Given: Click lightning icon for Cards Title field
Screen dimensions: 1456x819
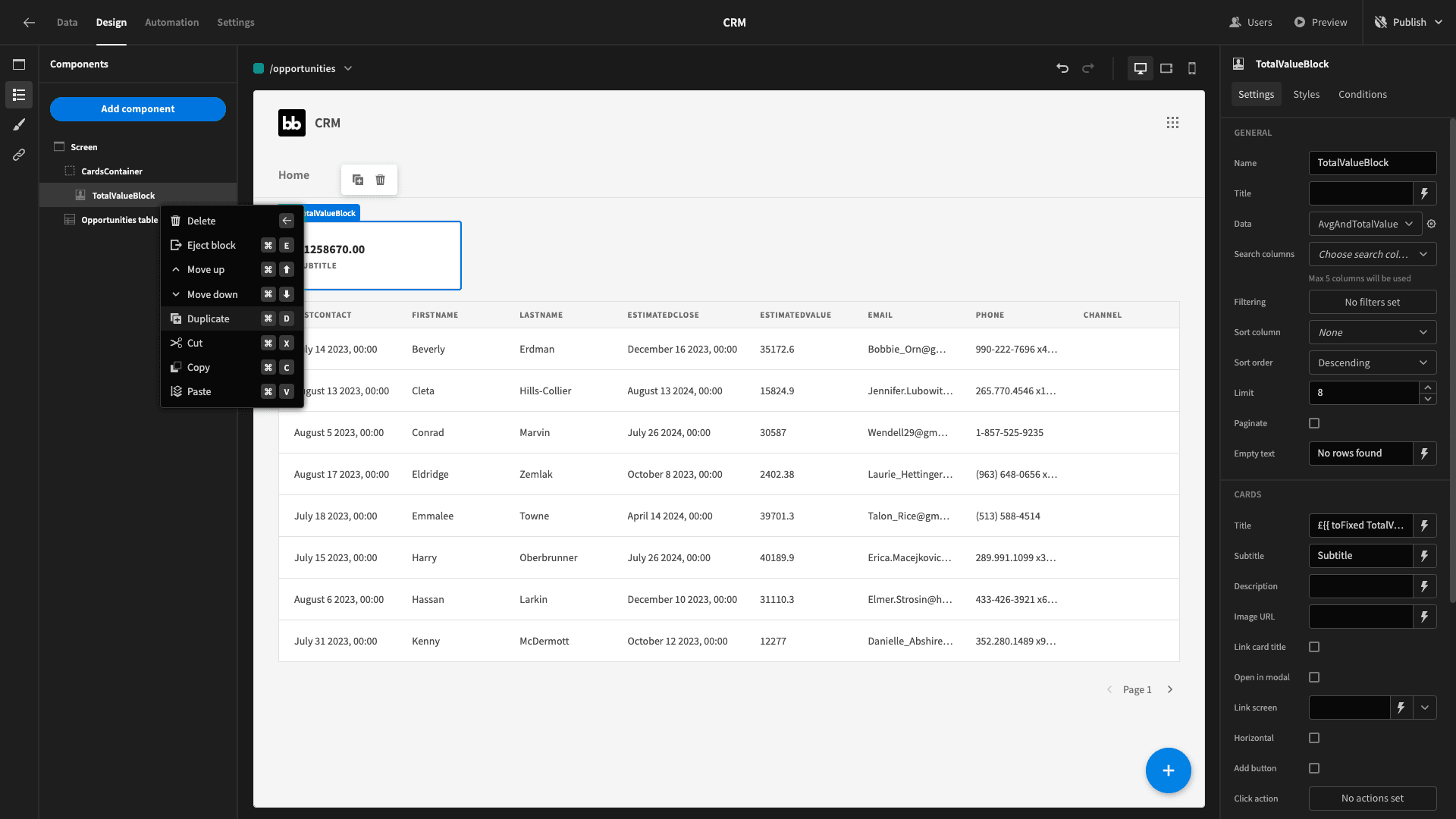Looking at the screenshot, I should (1425, 526).
